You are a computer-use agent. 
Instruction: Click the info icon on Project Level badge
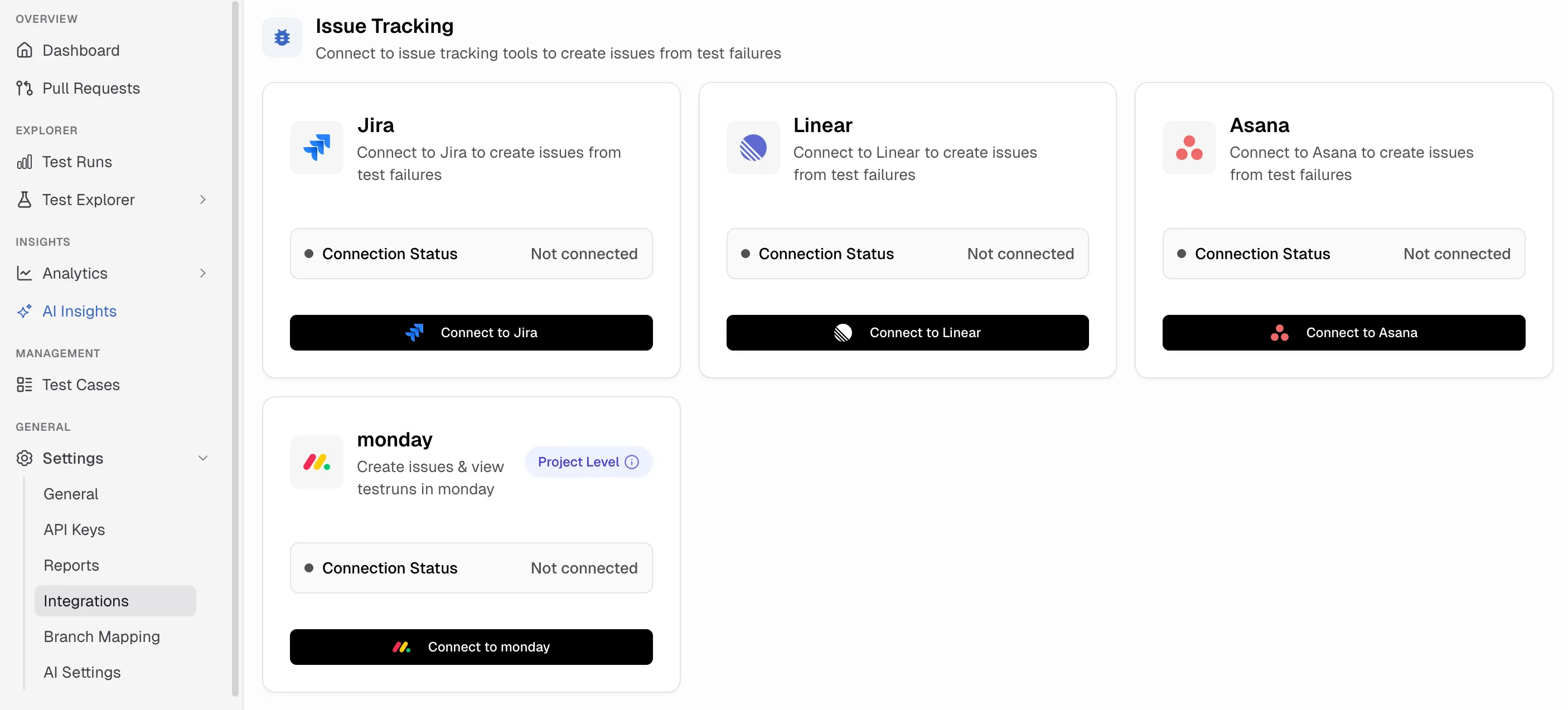click(x=632, y=462)
